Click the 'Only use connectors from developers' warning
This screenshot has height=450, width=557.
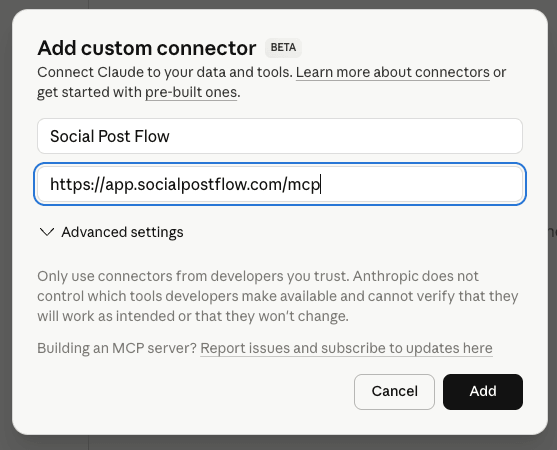click(277, 296)
